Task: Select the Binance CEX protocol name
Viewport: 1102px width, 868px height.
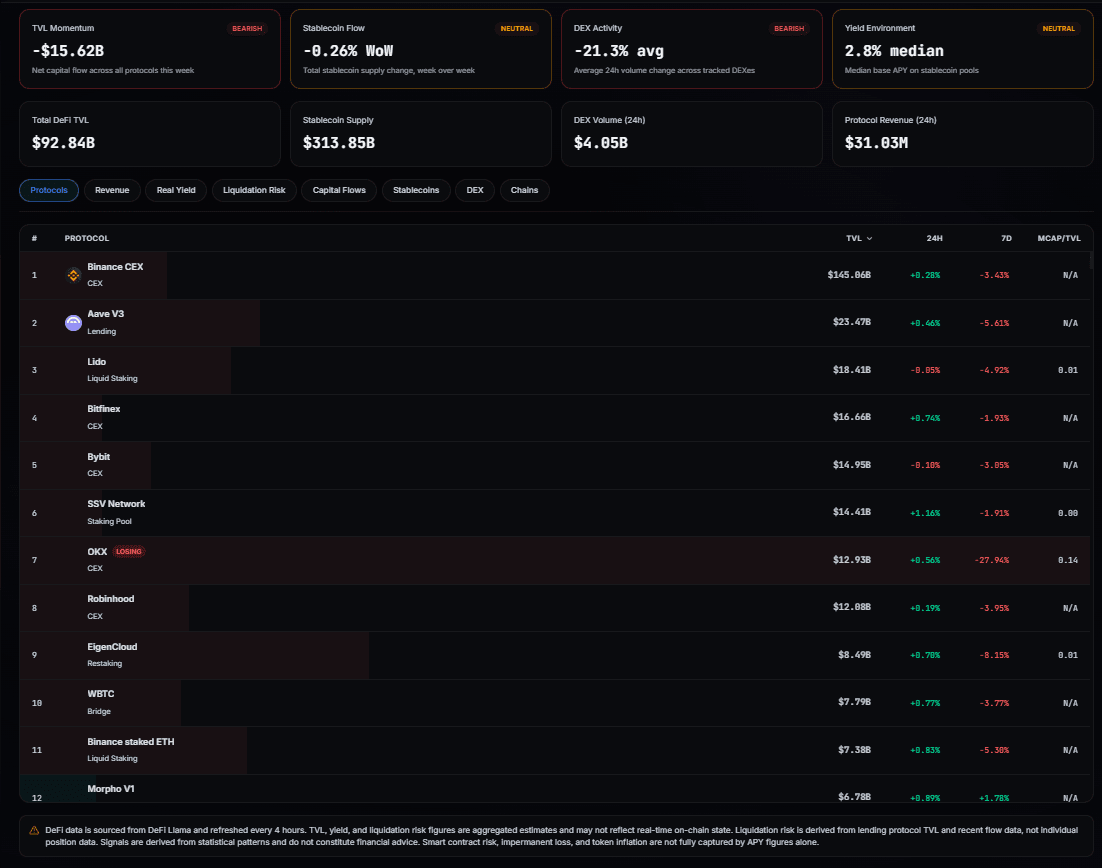Action: 115,267
